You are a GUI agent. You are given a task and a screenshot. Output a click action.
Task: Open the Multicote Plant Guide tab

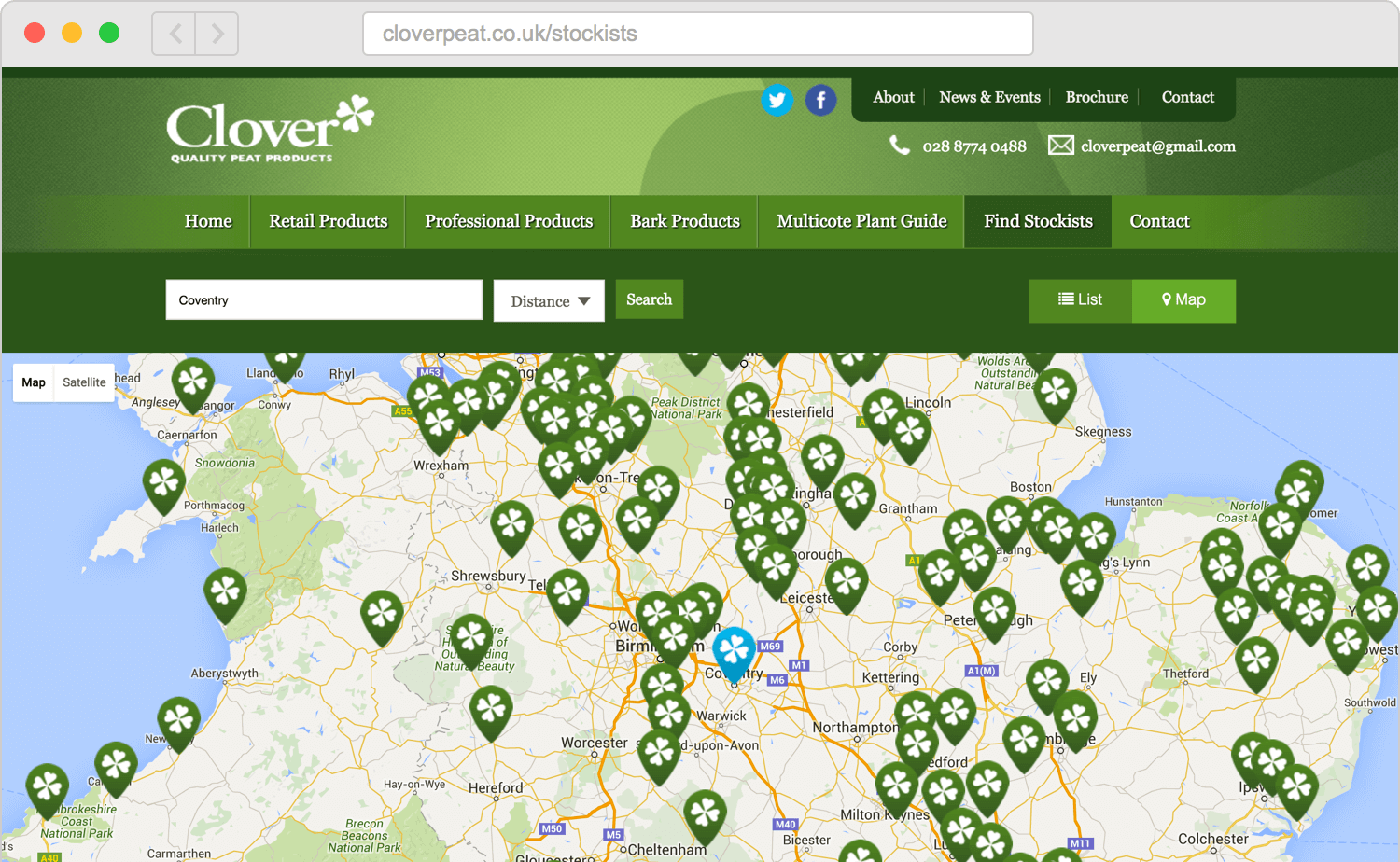click(x=860, y=221)
